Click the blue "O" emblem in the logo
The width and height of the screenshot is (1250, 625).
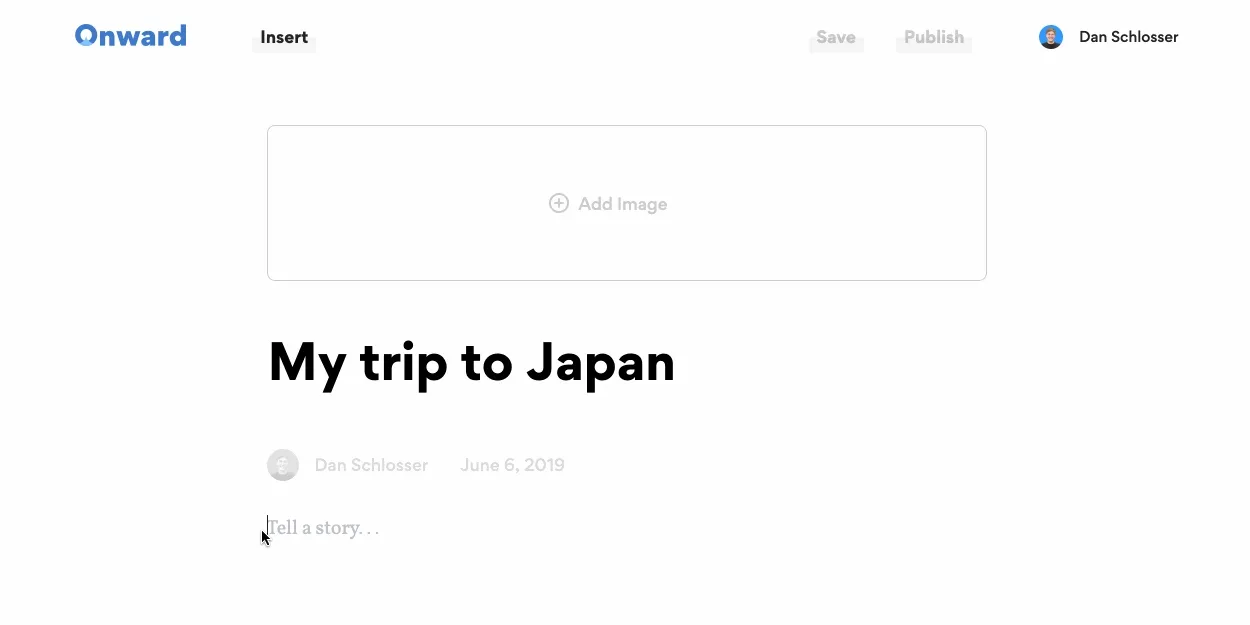point(86,36)
